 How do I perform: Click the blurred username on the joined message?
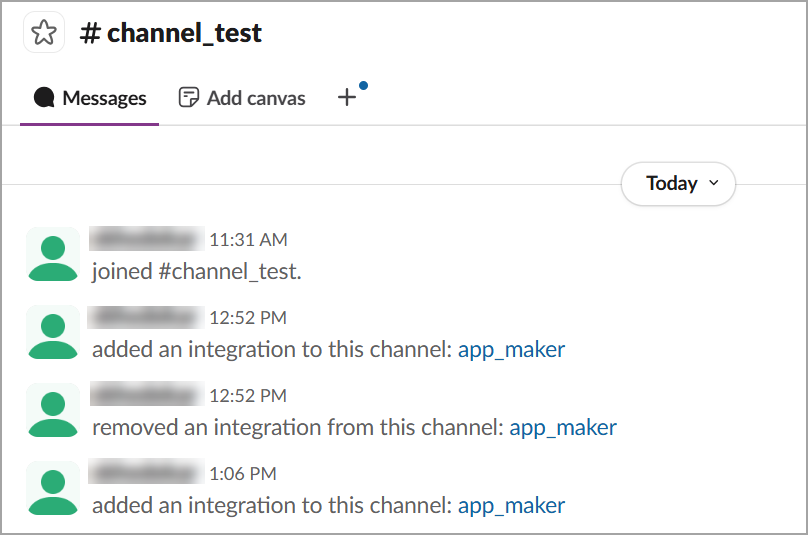click(x=146, y=239)
